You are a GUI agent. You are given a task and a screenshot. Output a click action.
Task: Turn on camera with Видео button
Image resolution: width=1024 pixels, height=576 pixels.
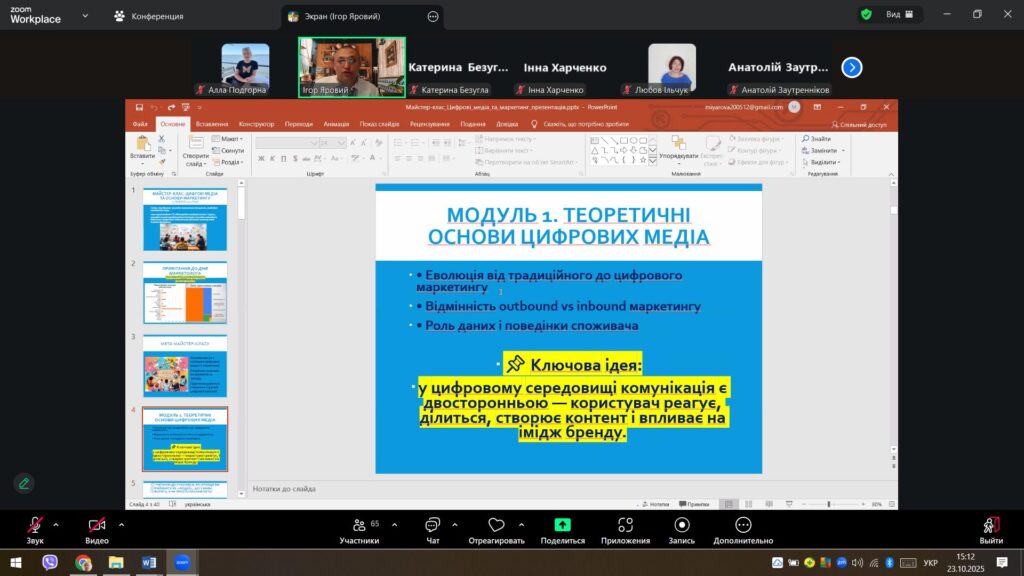[x=97, y=526]
